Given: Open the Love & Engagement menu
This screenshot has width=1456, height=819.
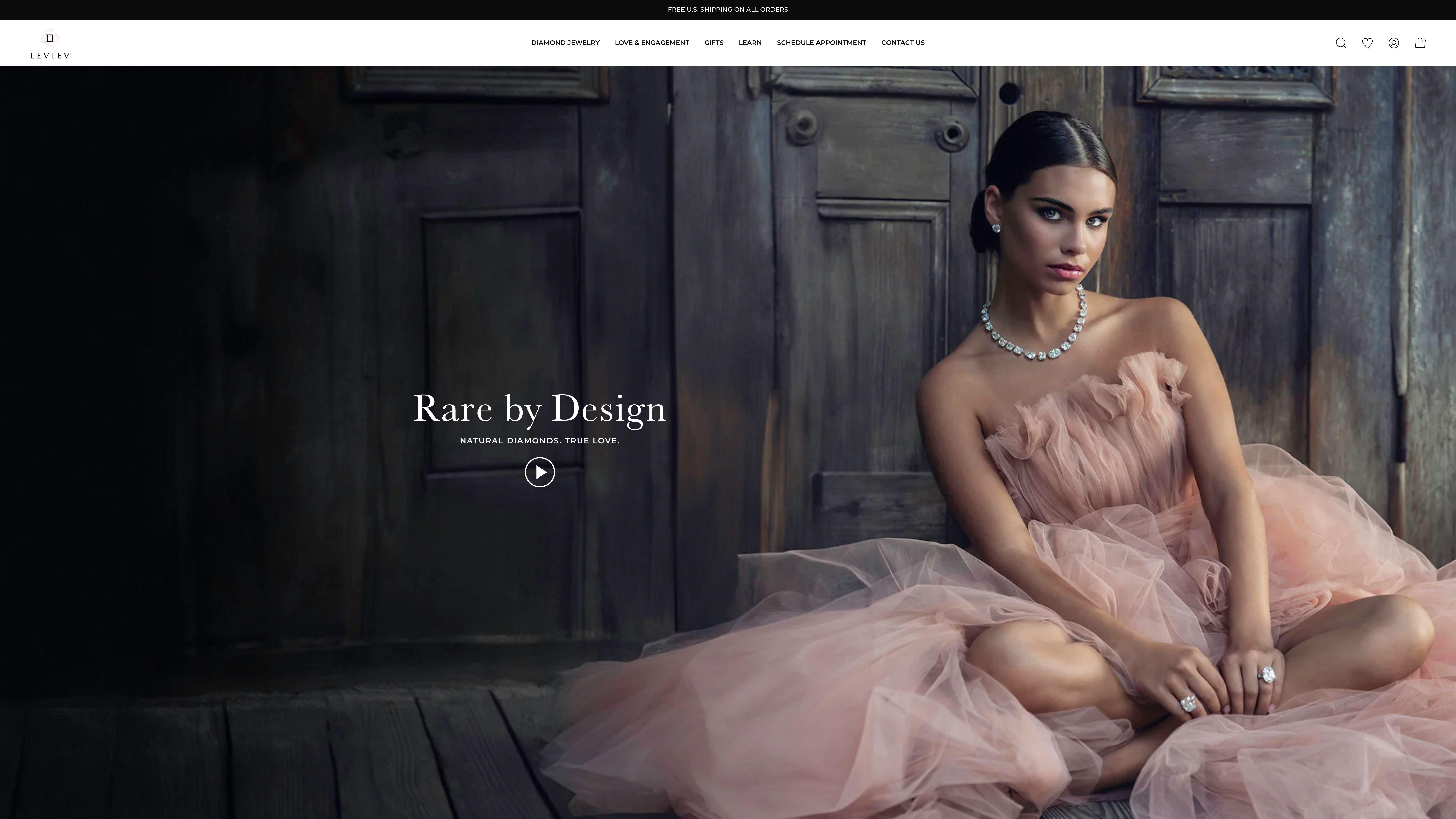Looking at the screenshot, I should point(652,43).
